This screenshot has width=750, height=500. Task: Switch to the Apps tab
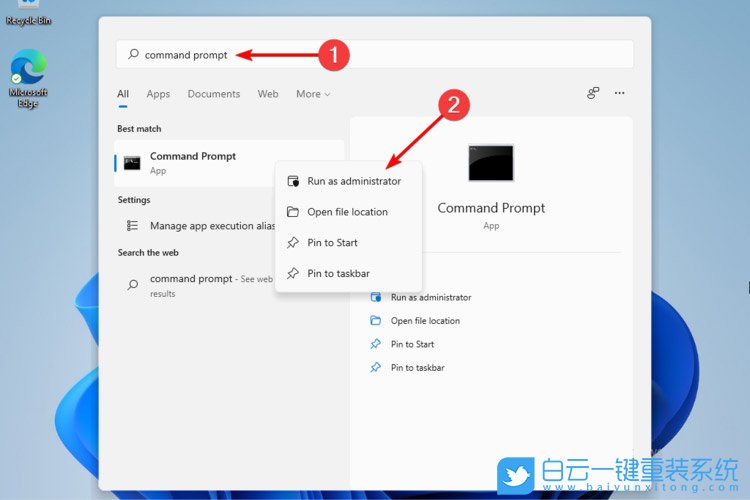158,94
